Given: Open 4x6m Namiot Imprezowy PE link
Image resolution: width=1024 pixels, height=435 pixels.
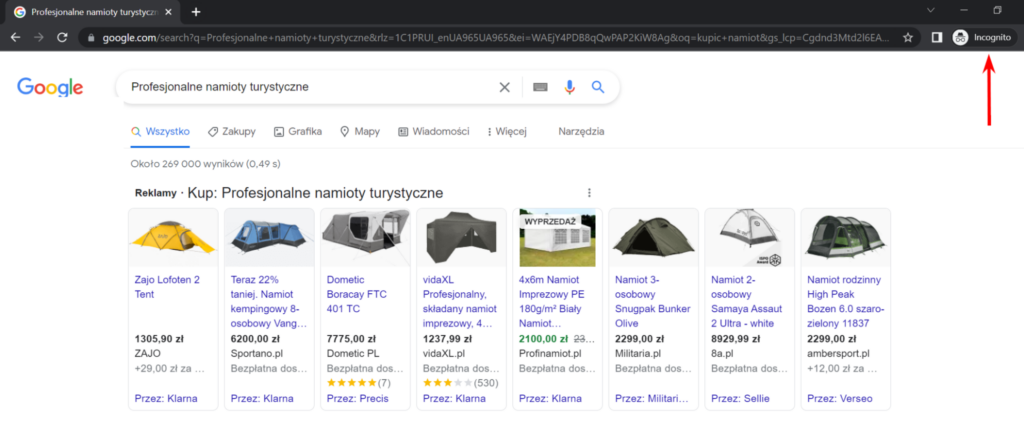Looking at the screenshot, I should pos(554,302).
